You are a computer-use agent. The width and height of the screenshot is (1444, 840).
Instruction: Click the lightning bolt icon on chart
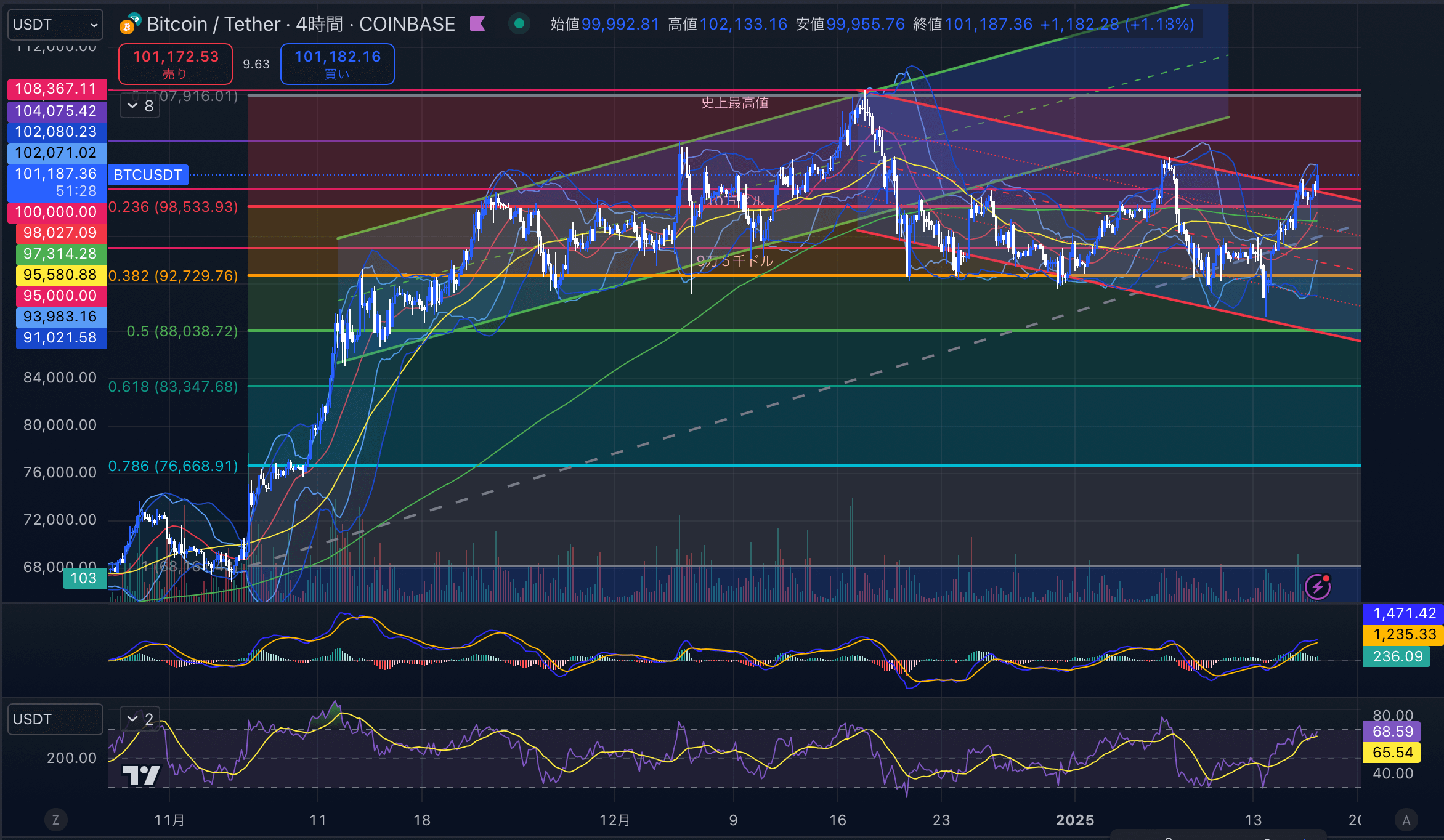[1318, 586]
